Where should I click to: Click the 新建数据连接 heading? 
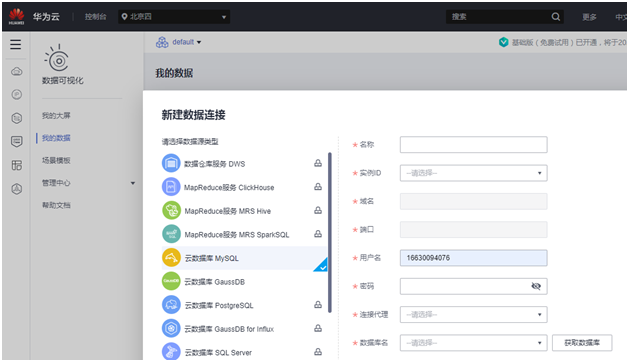pyautogui.click(x=193, y=115)
